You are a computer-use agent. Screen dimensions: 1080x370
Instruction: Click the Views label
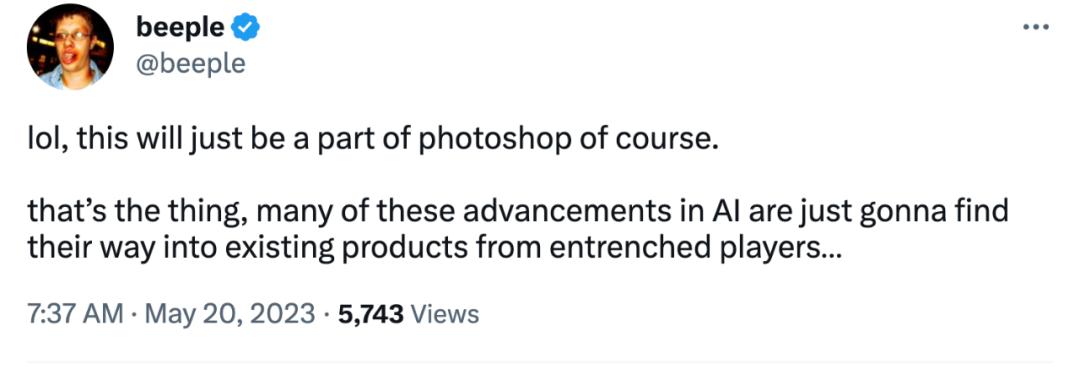444,314
